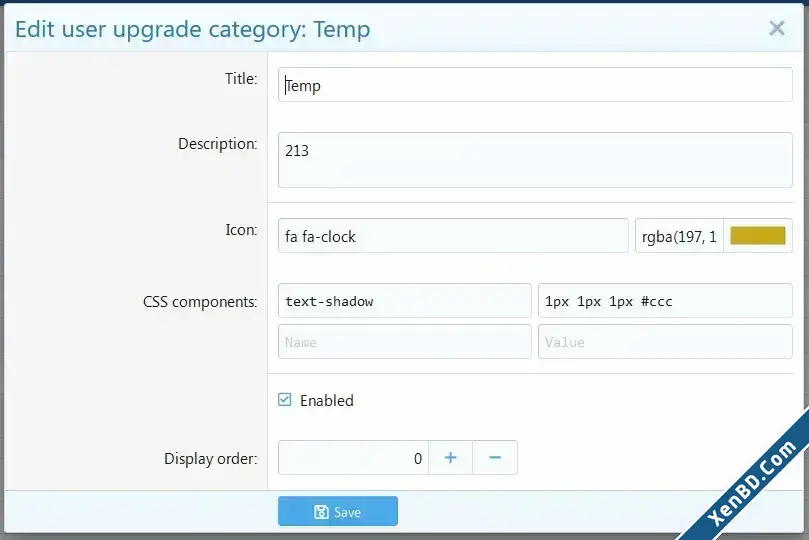Click into the Title field containing Temp
The image size is (809, 540).
tap(535, 85)
